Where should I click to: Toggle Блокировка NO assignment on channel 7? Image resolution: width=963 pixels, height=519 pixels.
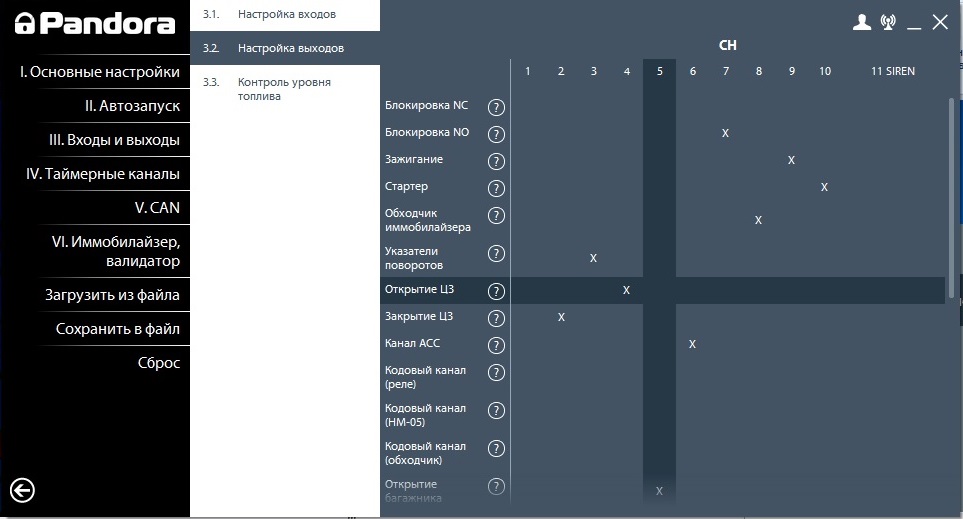point(725,133)
